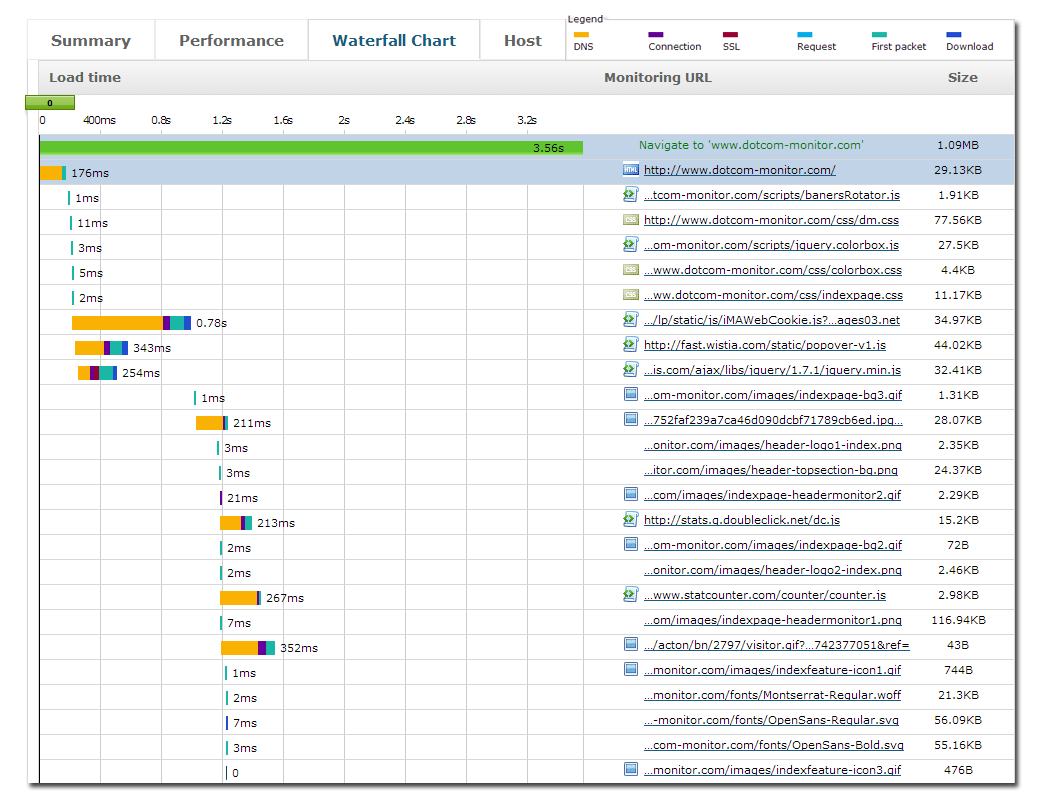Open the banersRotator.js URL link
Image resolution: width=1041 pixels, height=802 pixels.
(x=771, y=195)
